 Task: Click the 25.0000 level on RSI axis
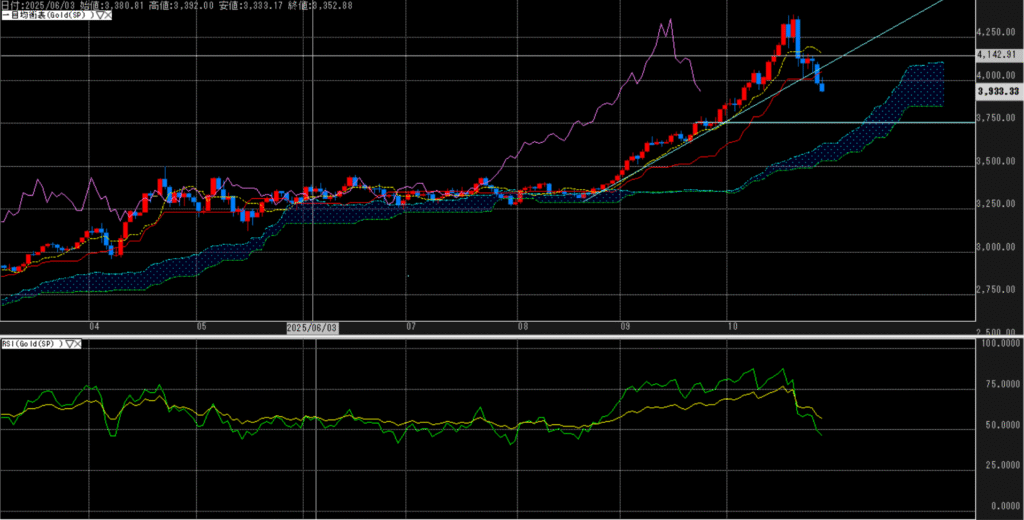(997, 465)
